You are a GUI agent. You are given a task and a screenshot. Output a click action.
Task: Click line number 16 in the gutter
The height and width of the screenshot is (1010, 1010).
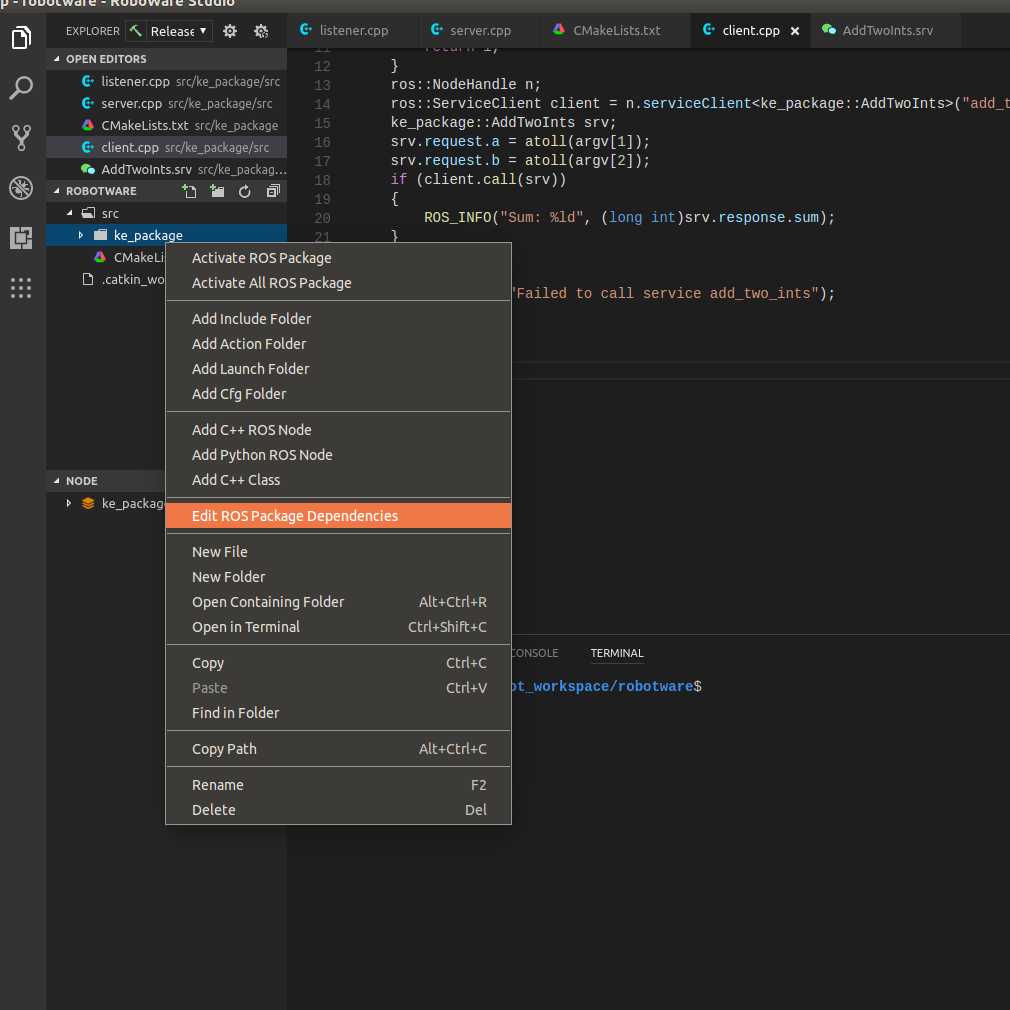coord(322,142)
